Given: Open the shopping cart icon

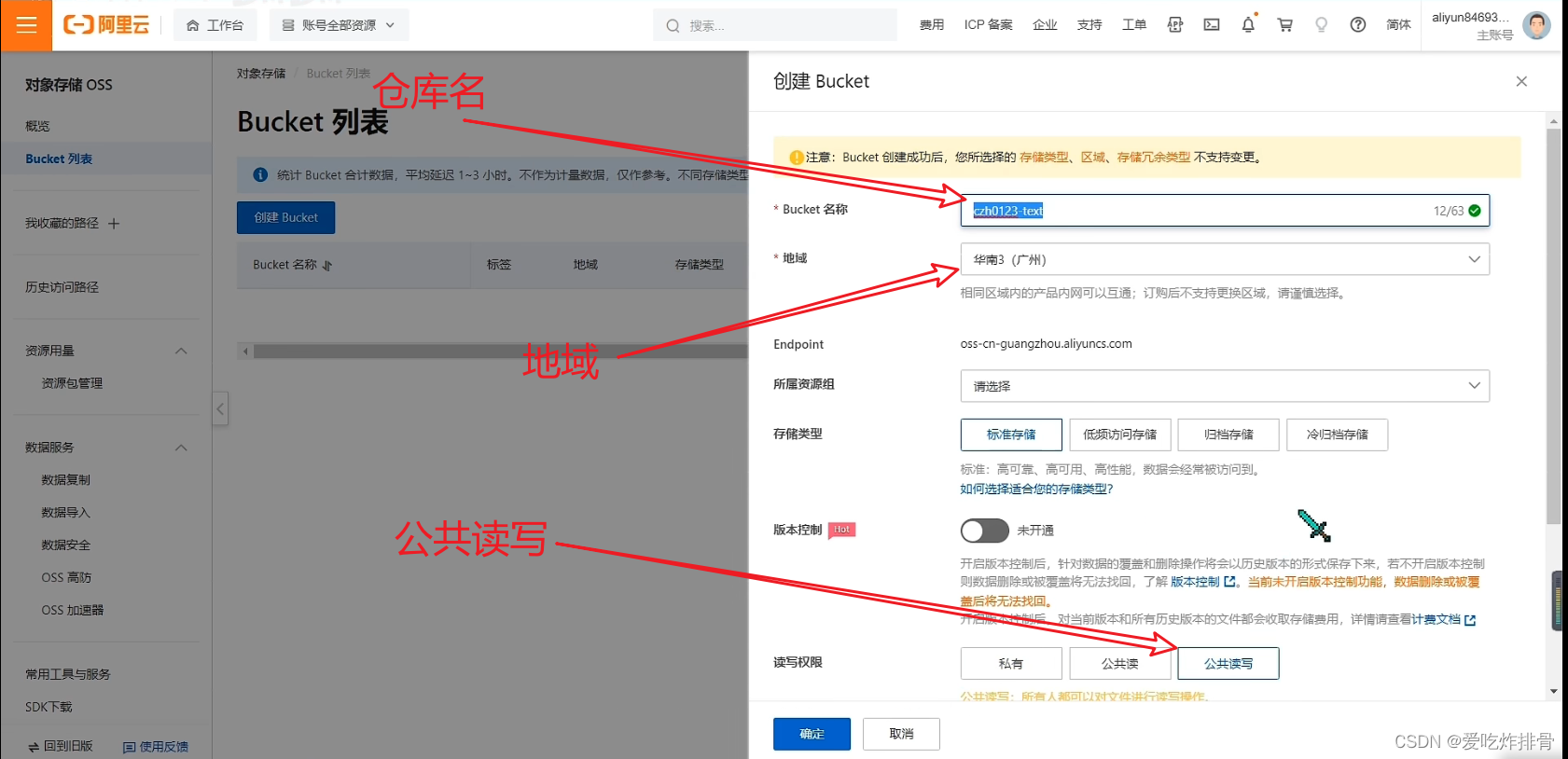Looking at the screenshot, I should tap(1284, 25).
